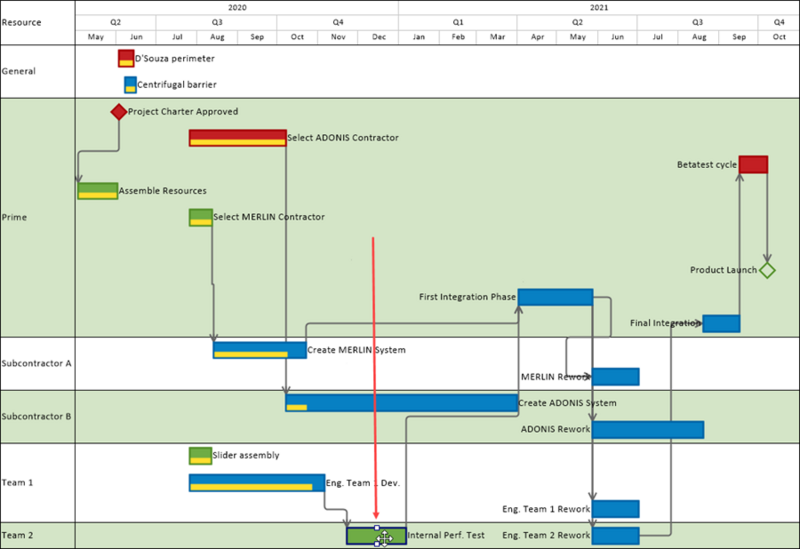Click the 2021 Q3 quarter header
800x549 pixels.
coord(697,22)
